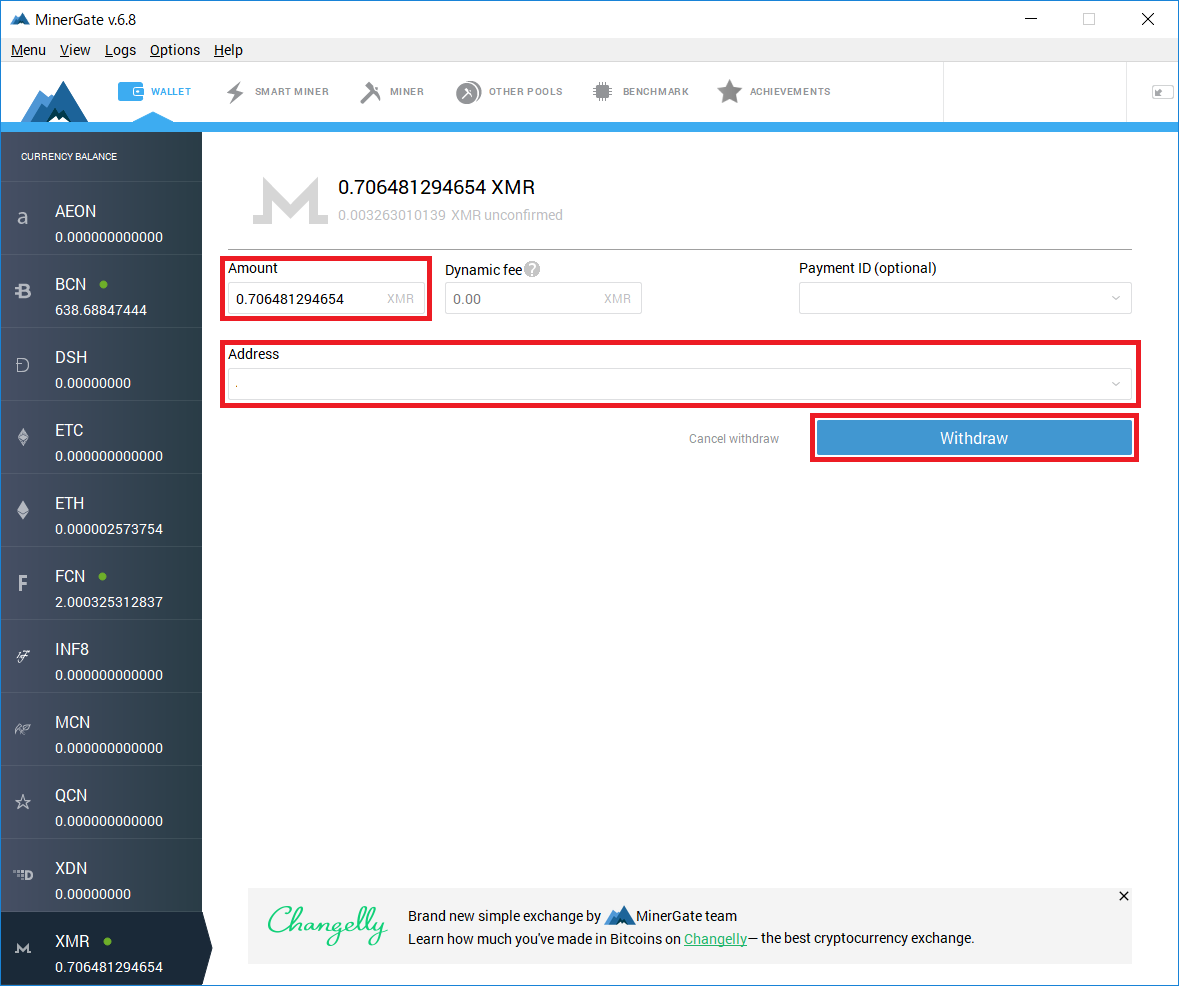Expand the Address dropdown arrow
Viewport: 1179px width, 986px height.
coord(1116,384)
